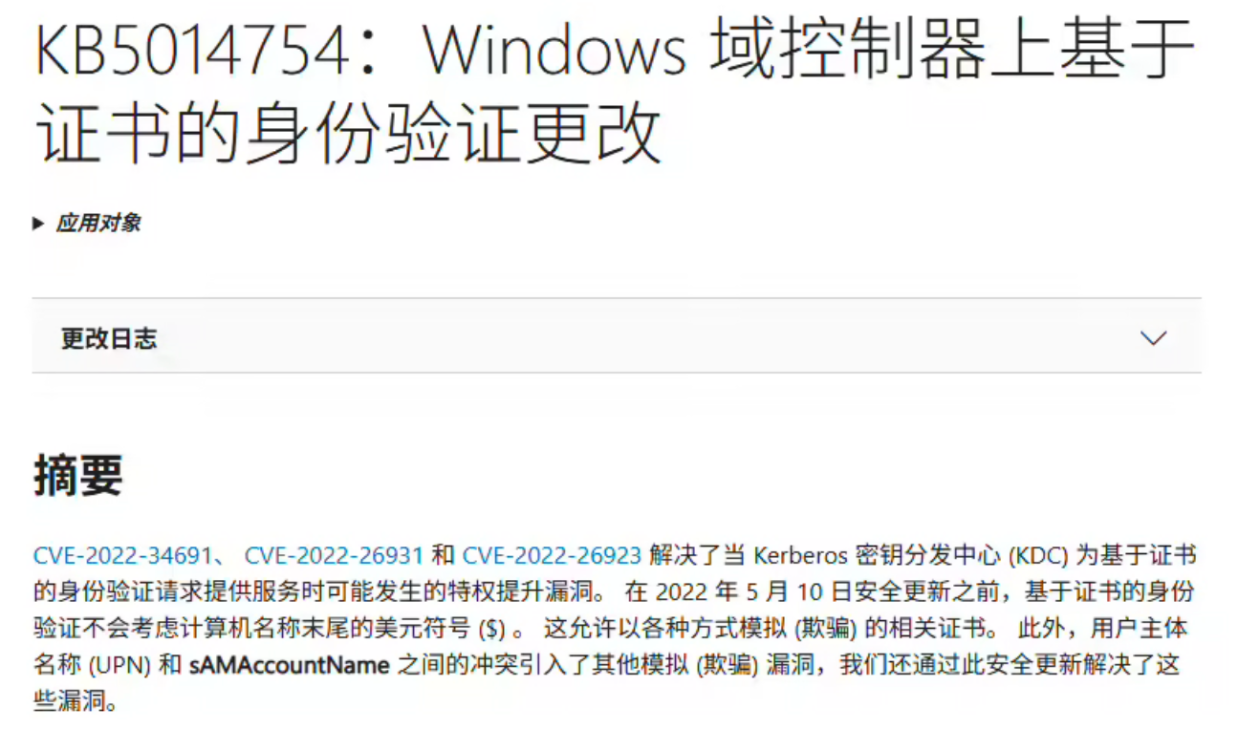
Task: Click the 更改日志 section title
Action: coord(109,338)
